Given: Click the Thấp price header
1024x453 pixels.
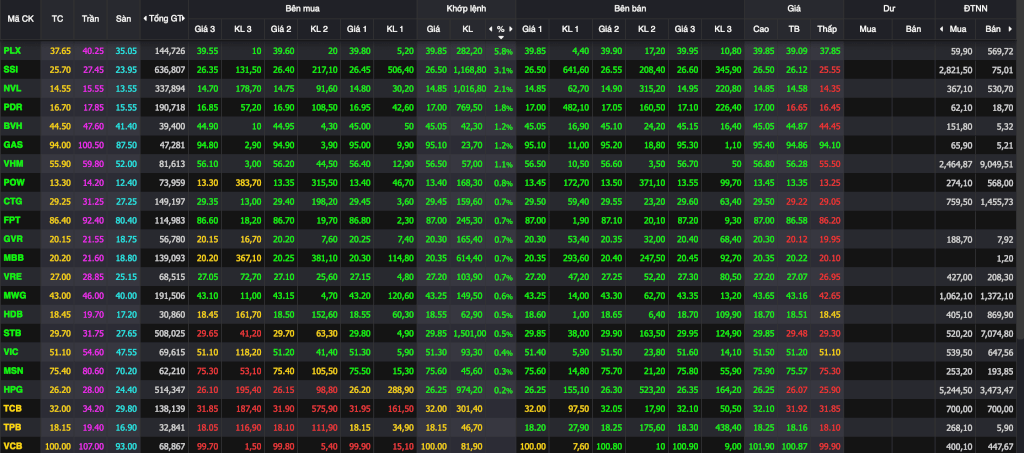Looking at the screenshot, I should tap(827, 29).
